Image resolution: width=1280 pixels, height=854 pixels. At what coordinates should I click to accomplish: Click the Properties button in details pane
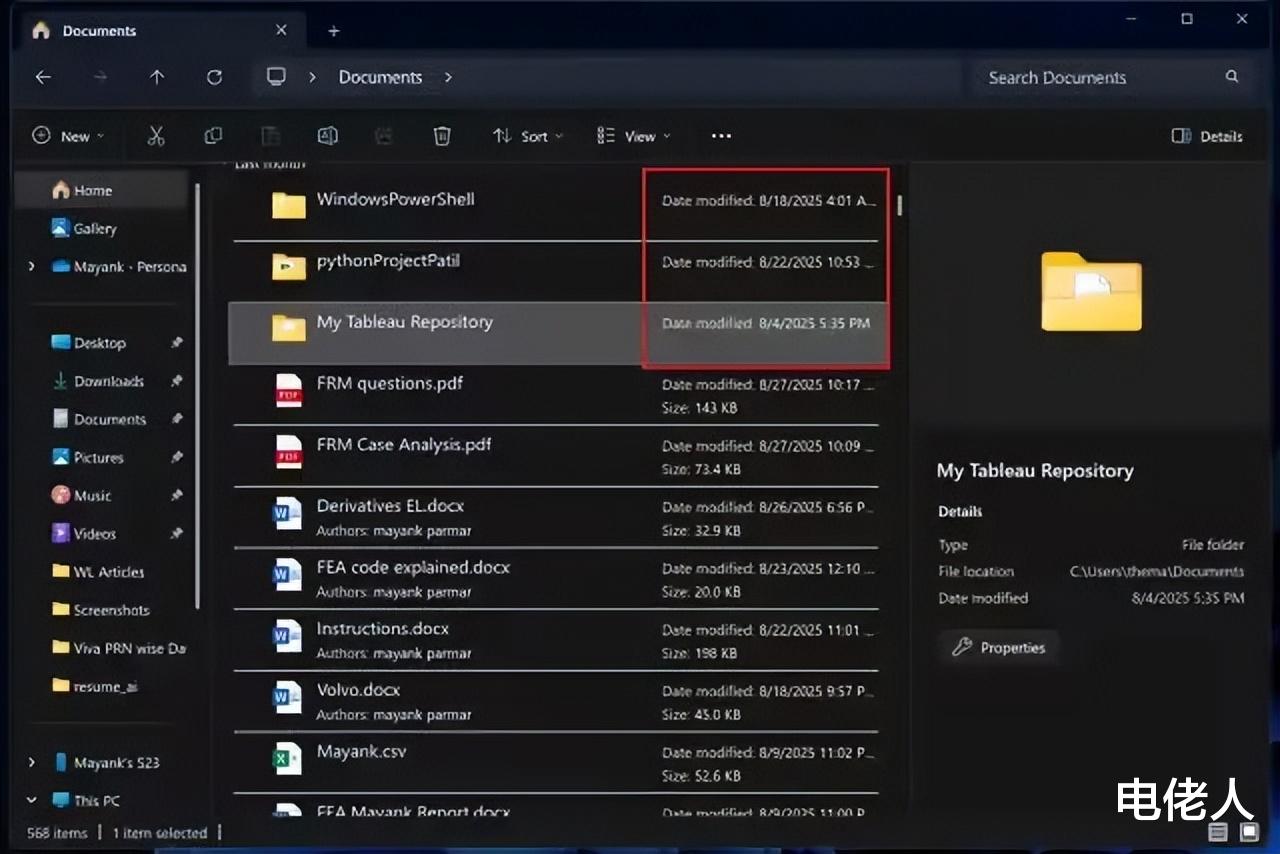[x=998, y=648]
